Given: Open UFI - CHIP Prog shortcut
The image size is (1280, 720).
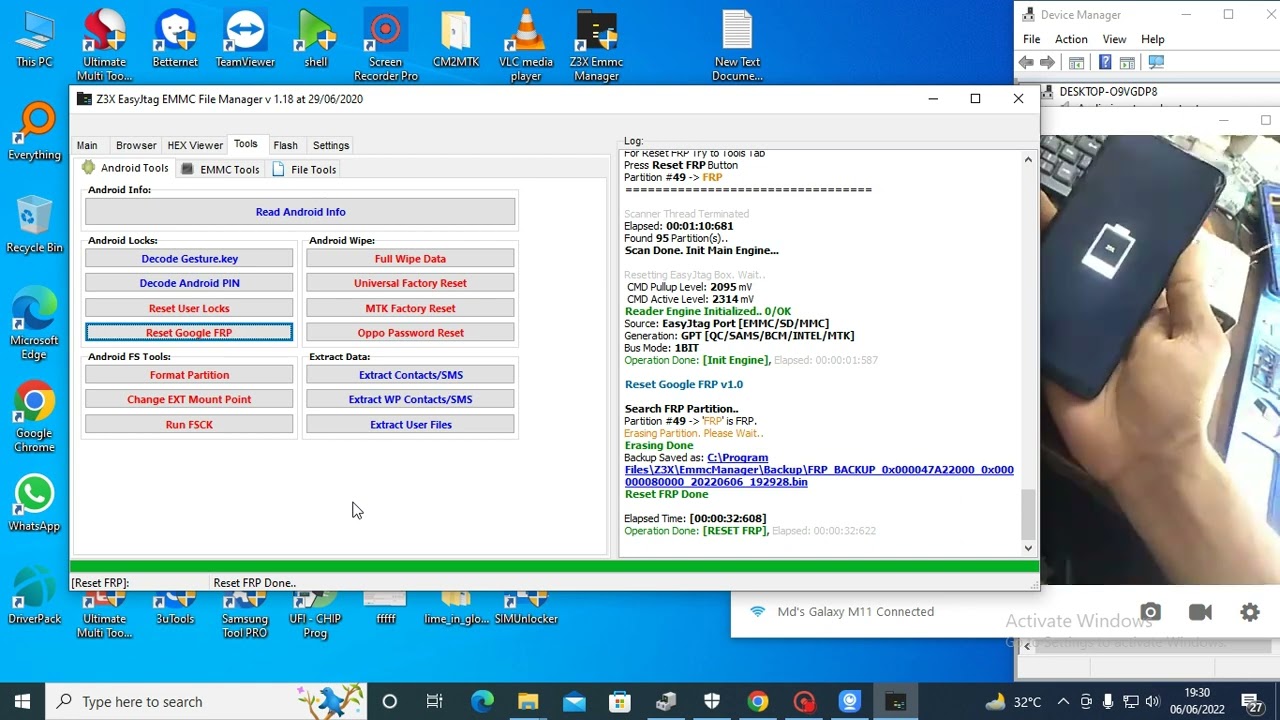Looking at the screenshot, I should point(315,614).
